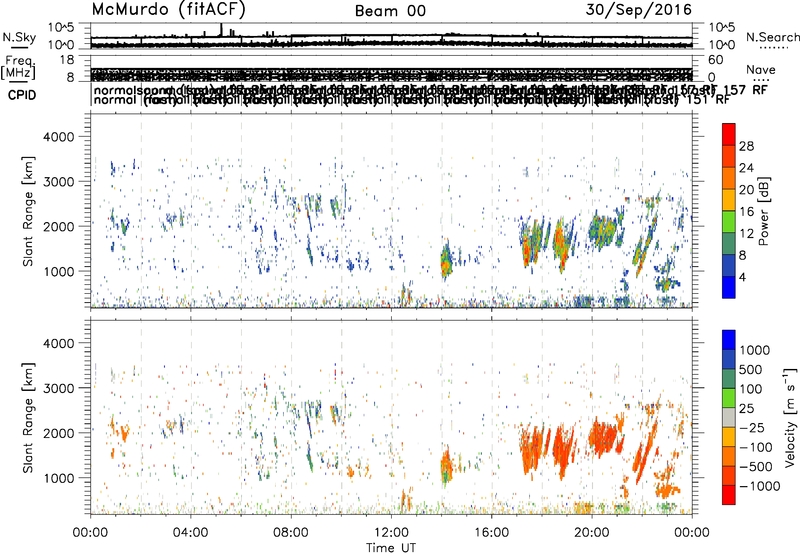Click the 14:00 UT scatter patch in the power panel
Viewport: 800px width, 554px height.
pyautogui.click(x=446, y=260)
